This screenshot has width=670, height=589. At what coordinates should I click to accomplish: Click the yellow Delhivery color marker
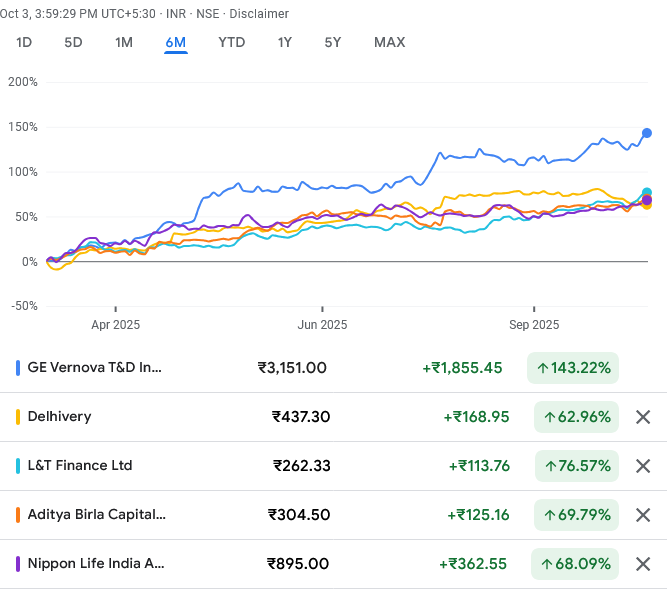(18, 417)
